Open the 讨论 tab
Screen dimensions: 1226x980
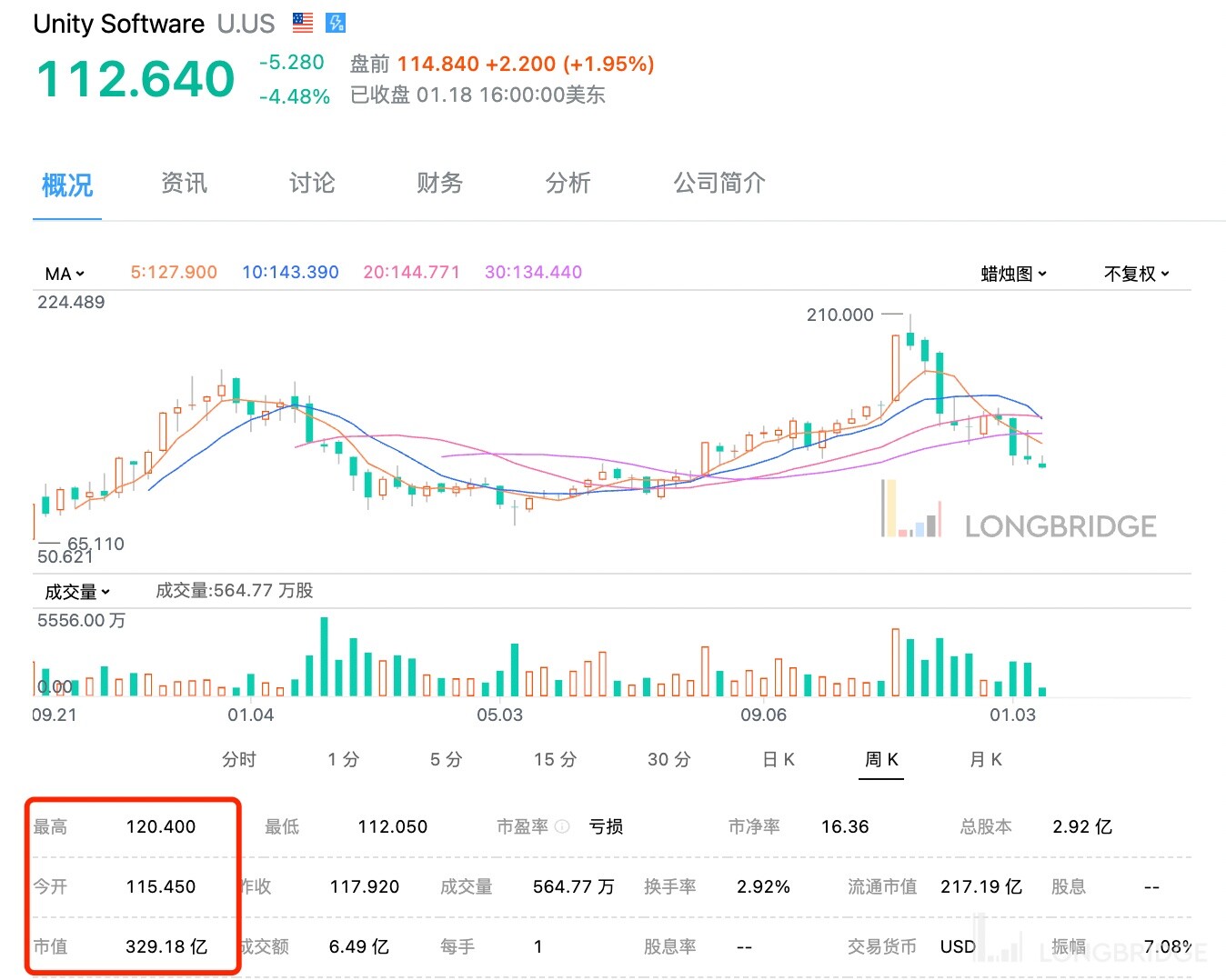[312, 184]
